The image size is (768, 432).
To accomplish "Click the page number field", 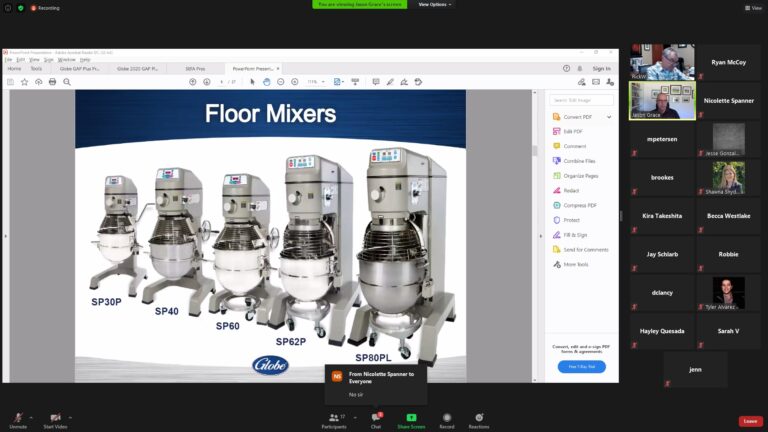I will click(222, 82).
